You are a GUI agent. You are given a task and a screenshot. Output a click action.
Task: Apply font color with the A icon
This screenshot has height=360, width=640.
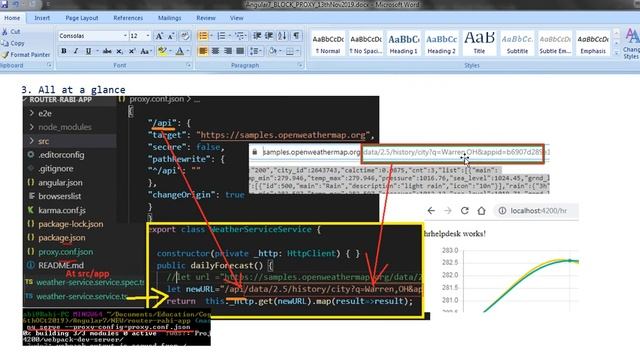(x=180, y=51)
